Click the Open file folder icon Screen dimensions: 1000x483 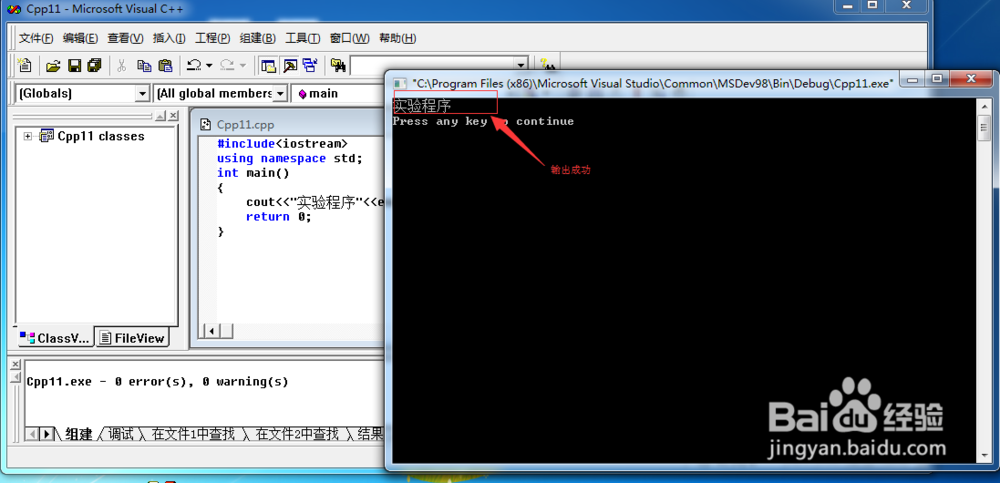(54, 65)
